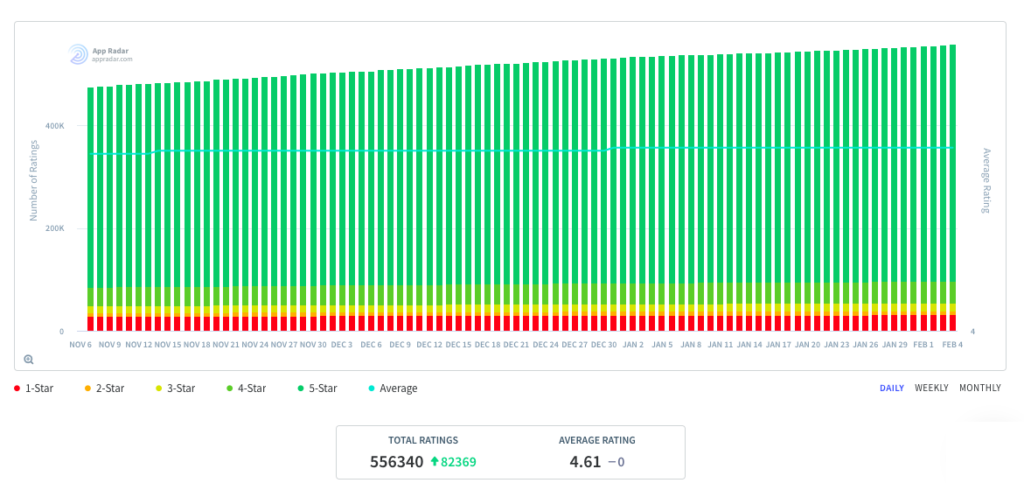Click the cyan Average legend dot

(372, 389)
